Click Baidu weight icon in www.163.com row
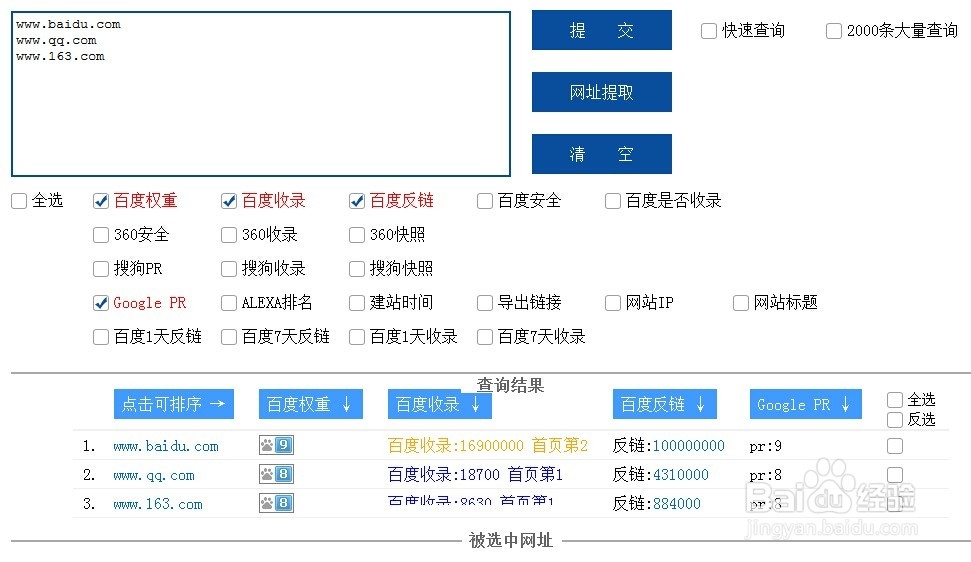The height and width of the screenshot is (562, 971). tap(276, 503)
